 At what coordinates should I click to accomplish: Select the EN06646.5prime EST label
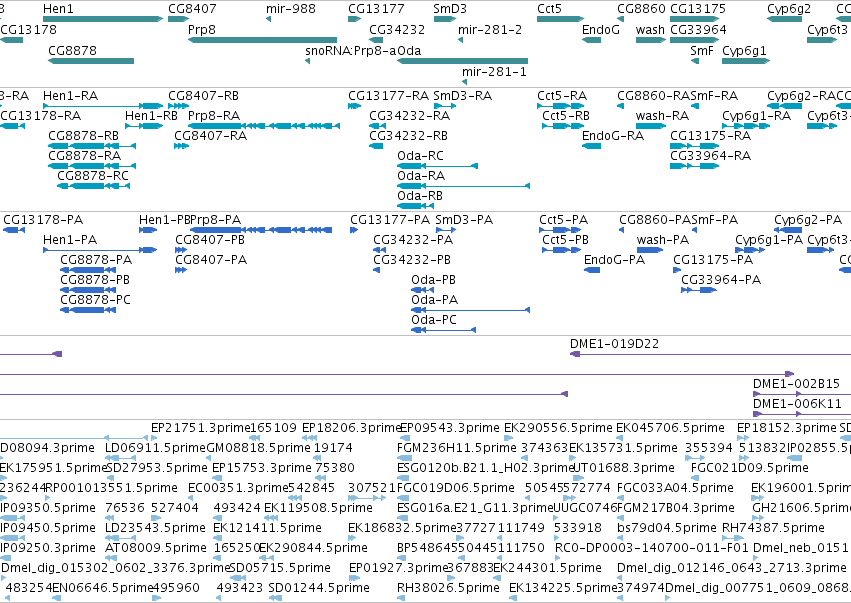pos(101,588)
